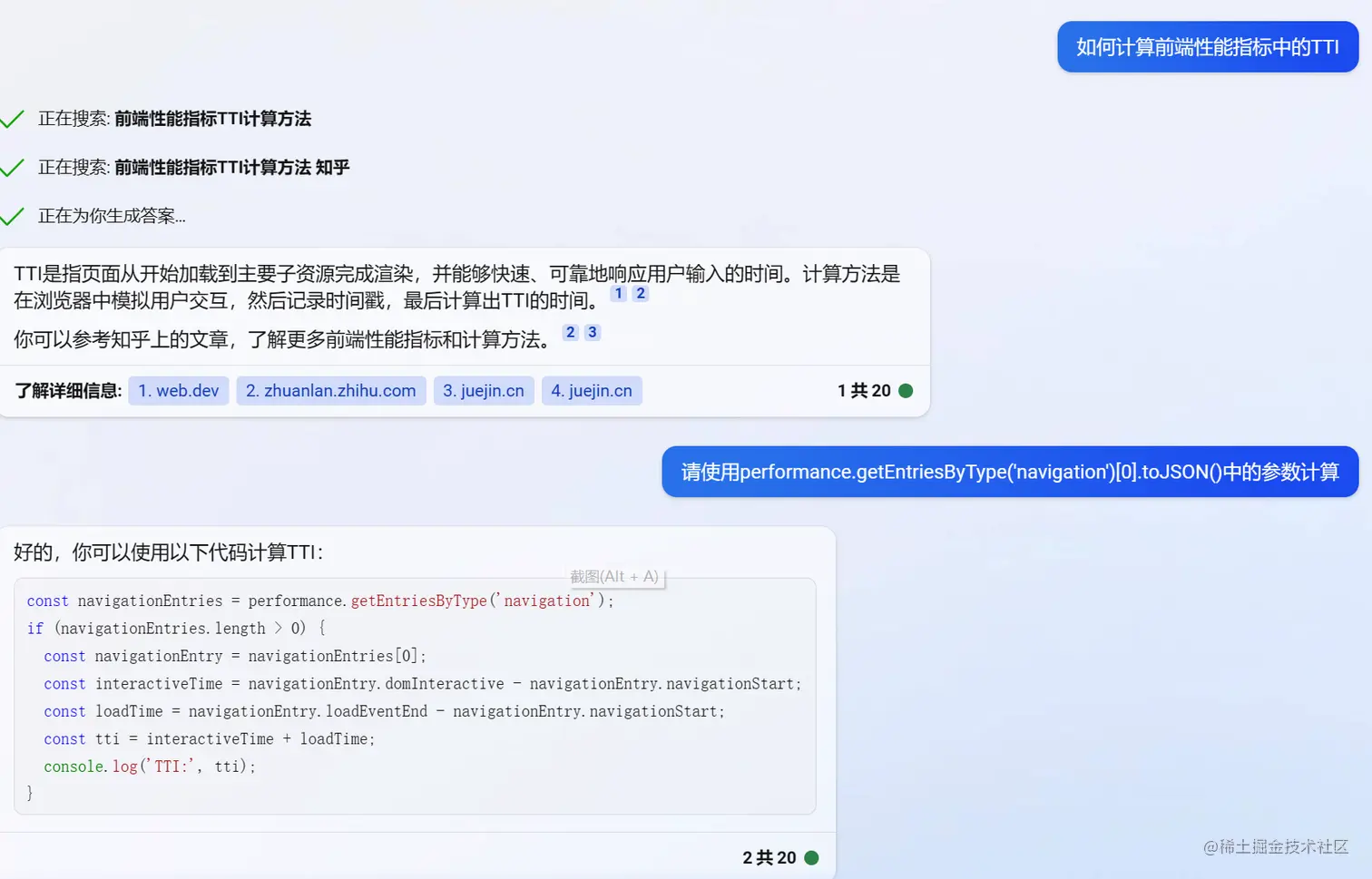Select the user message about performance.getEntriesByType
This screenshot has width=1372, height=879.
(x=1010, y=472)
